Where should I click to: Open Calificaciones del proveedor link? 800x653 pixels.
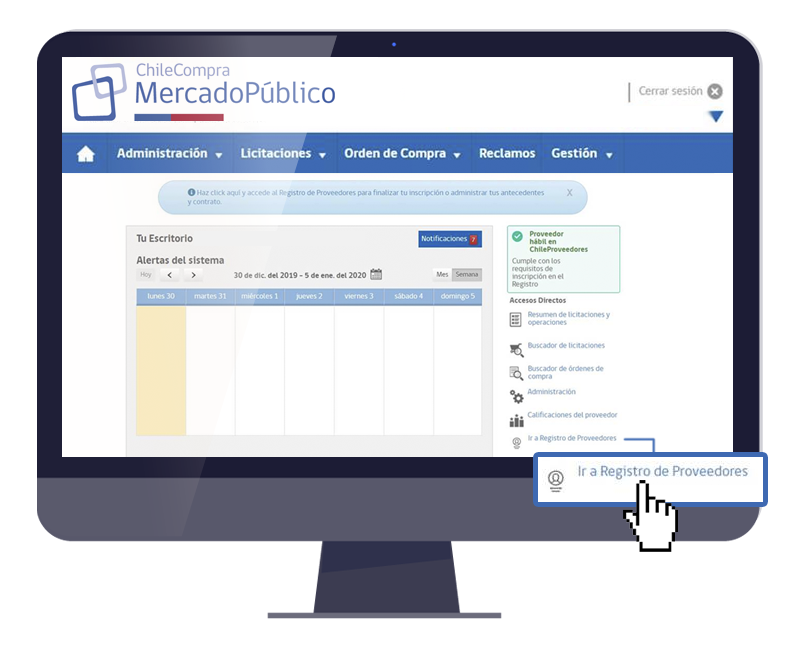[x=572, y=415]
